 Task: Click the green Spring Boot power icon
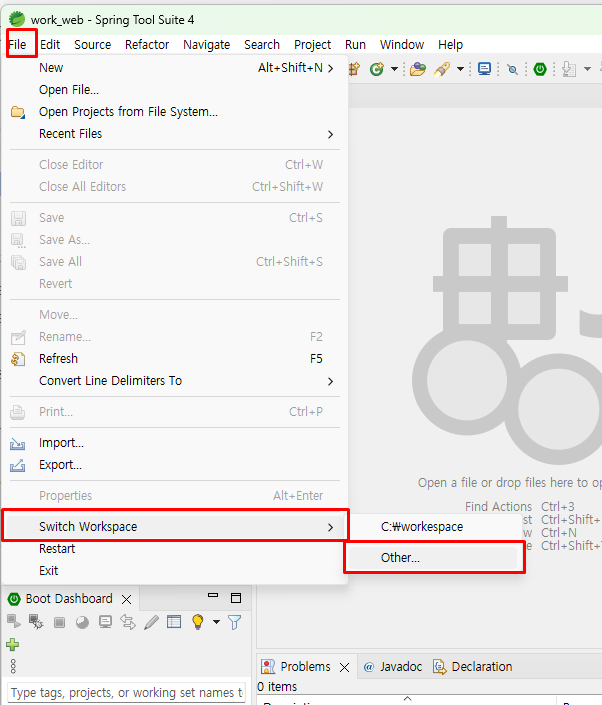540,69
